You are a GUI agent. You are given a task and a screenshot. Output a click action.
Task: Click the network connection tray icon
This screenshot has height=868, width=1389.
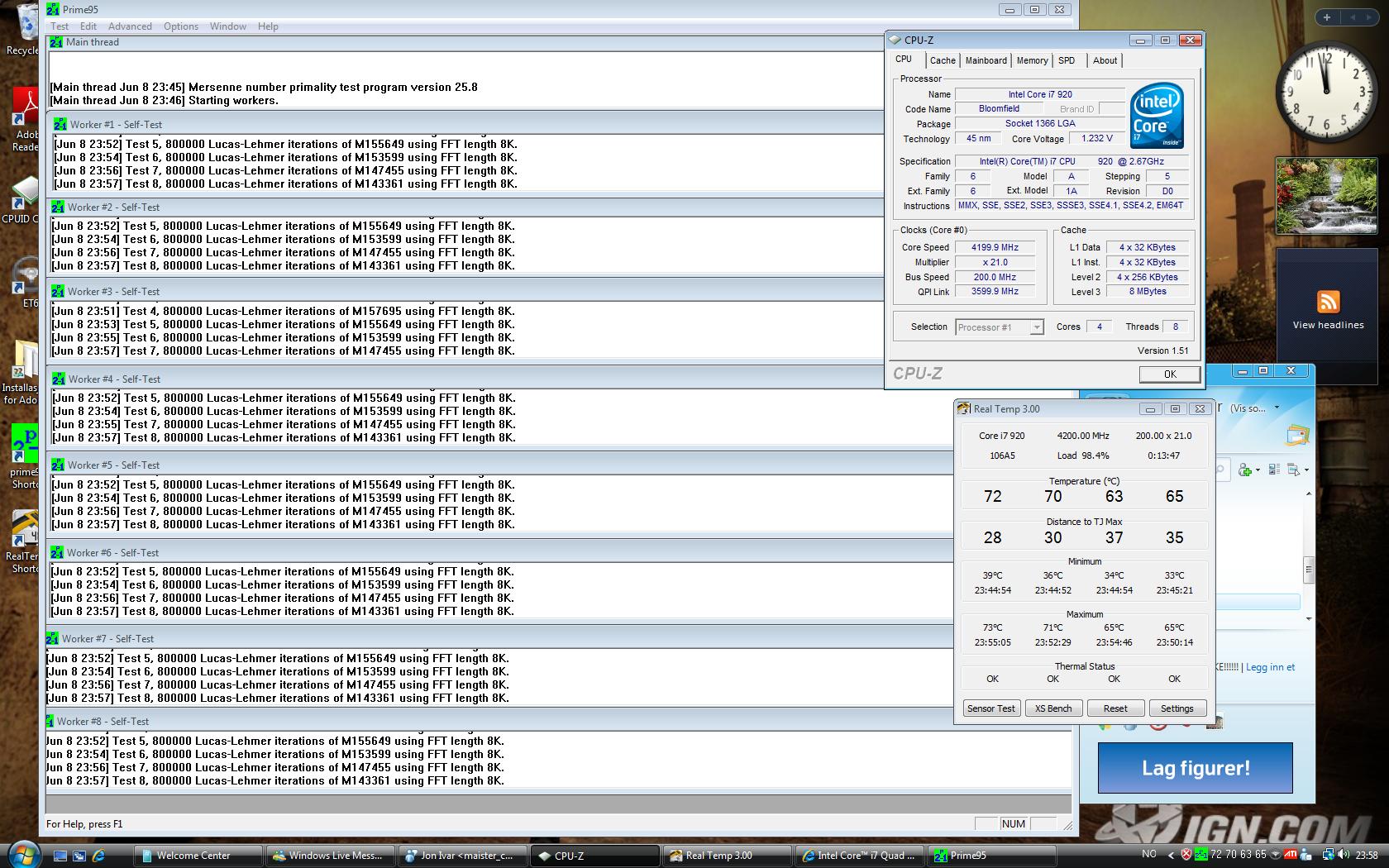click(x=1328, y=854)
